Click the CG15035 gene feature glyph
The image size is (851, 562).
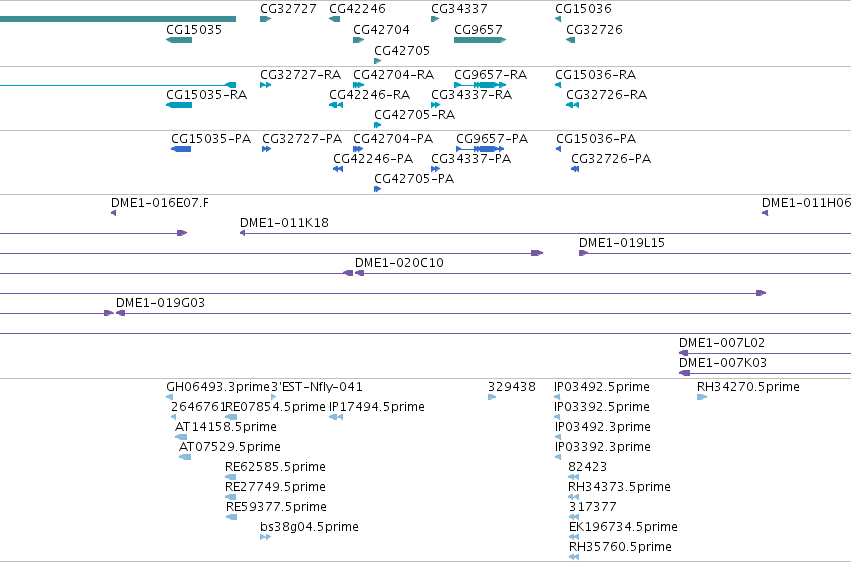point(179,40)
